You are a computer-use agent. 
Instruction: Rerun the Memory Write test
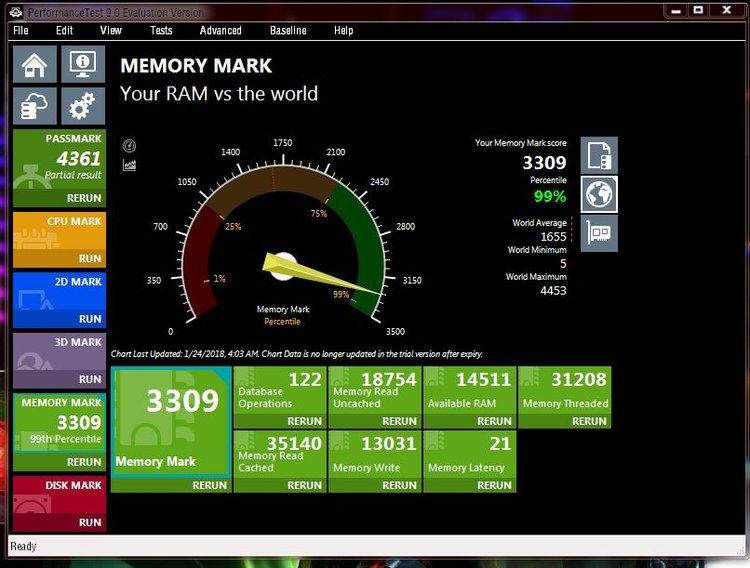click(x=399, y=485)
